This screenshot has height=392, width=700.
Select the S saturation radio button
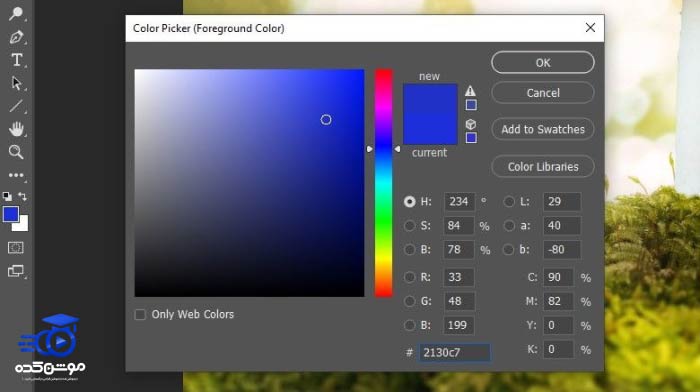click(409, 225)
